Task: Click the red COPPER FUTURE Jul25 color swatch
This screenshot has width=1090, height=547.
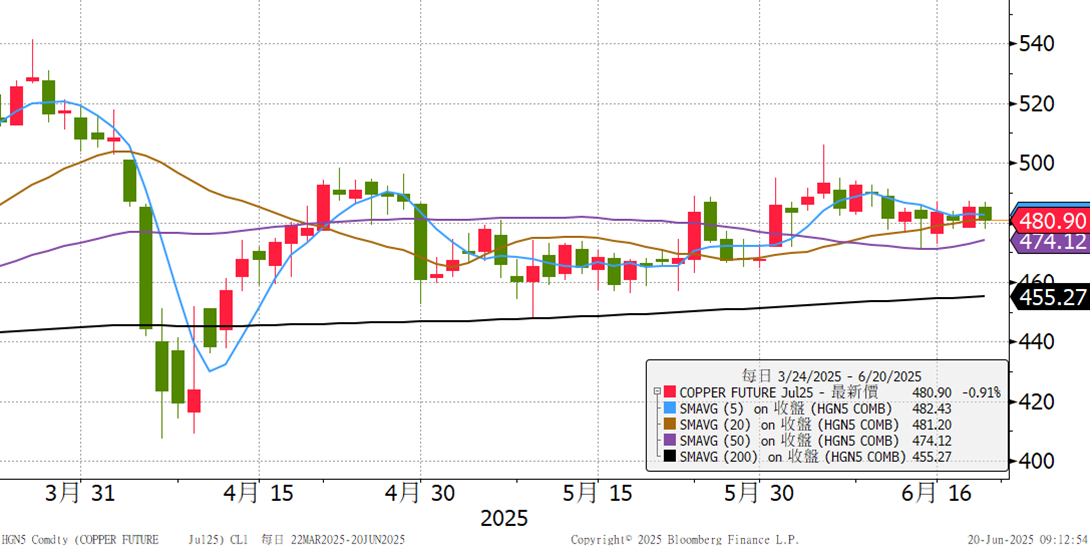Action: [x=669, y=393]
